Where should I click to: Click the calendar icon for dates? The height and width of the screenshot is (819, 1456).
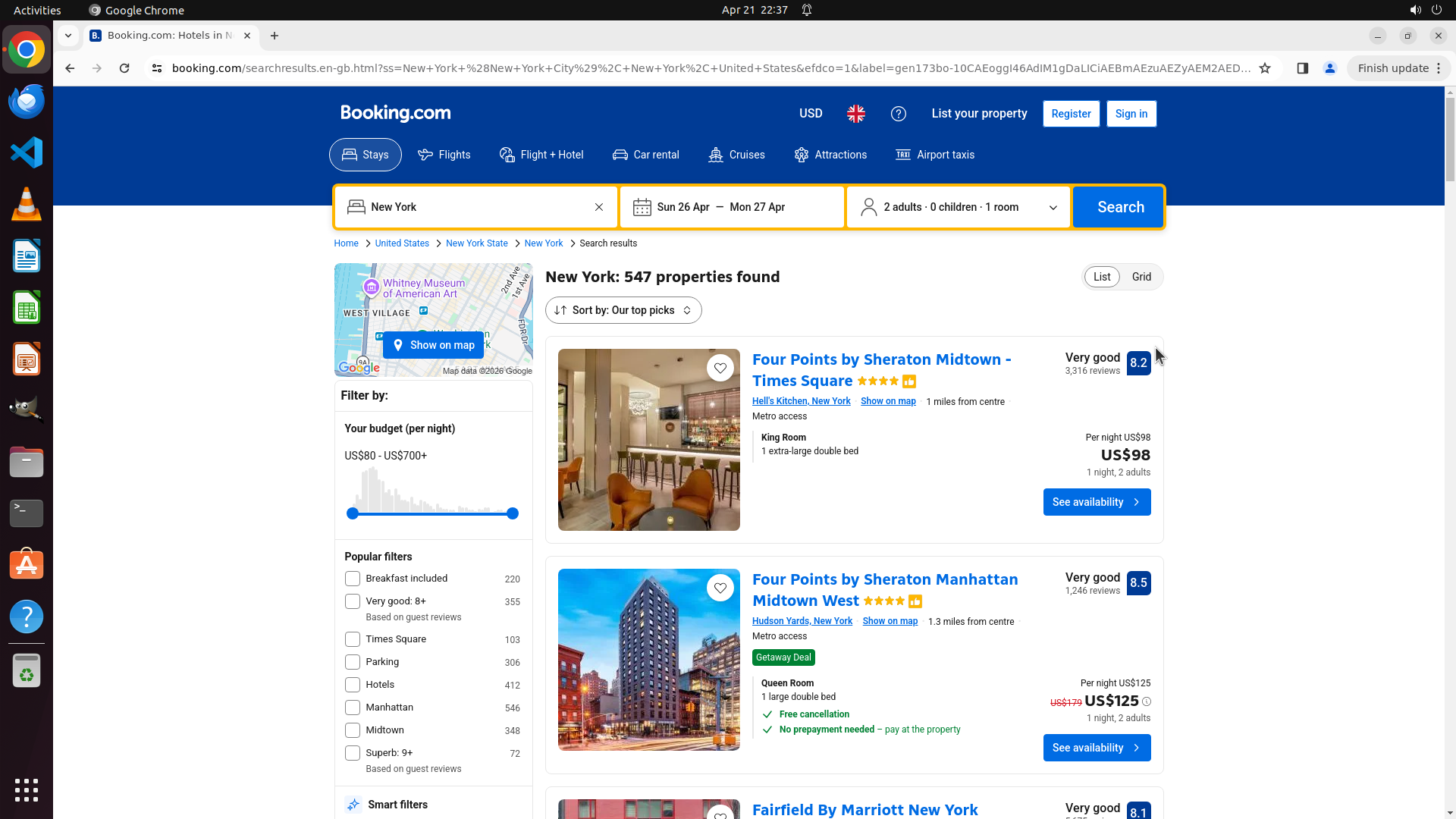(642, 207)
